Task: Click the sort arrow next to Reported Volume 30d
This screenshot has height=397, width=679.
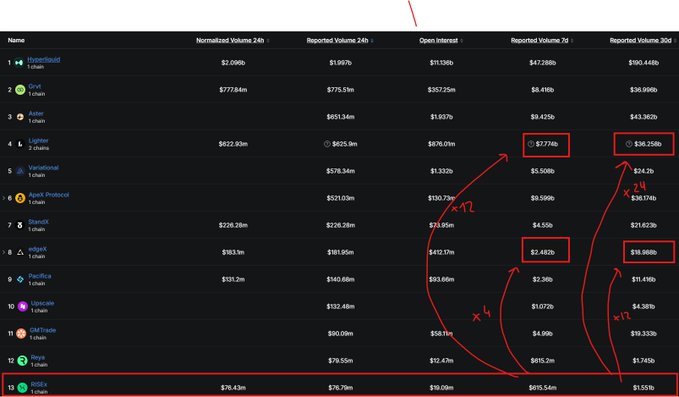Action: [675, 41]
